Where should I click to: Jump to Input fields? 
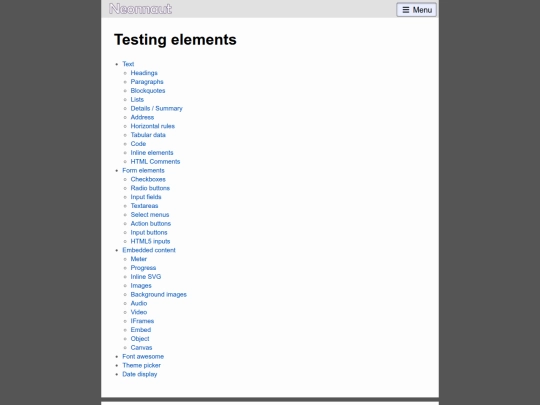pos(146,197)
